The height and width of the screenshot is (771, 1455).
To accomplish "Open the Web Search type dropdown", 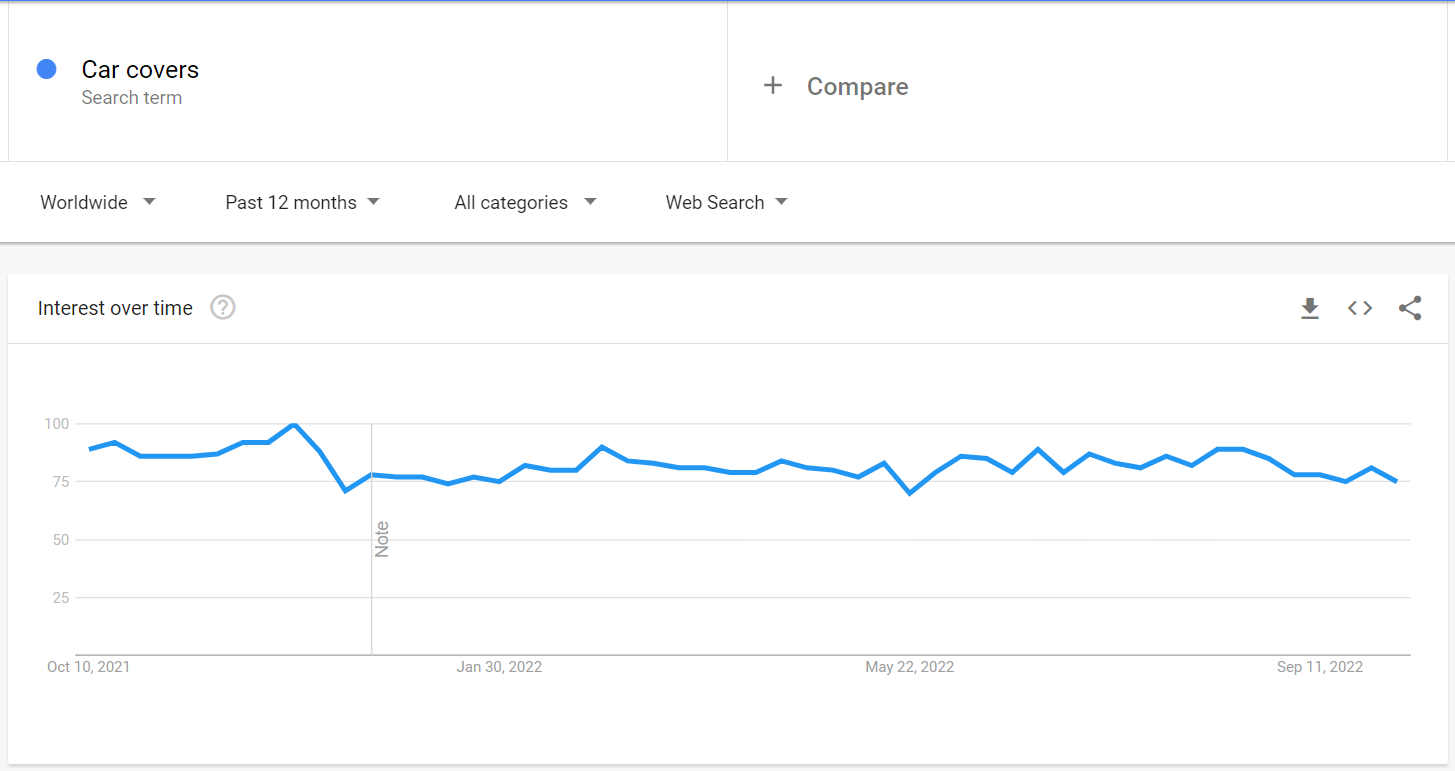I will (x=727, y=202).
